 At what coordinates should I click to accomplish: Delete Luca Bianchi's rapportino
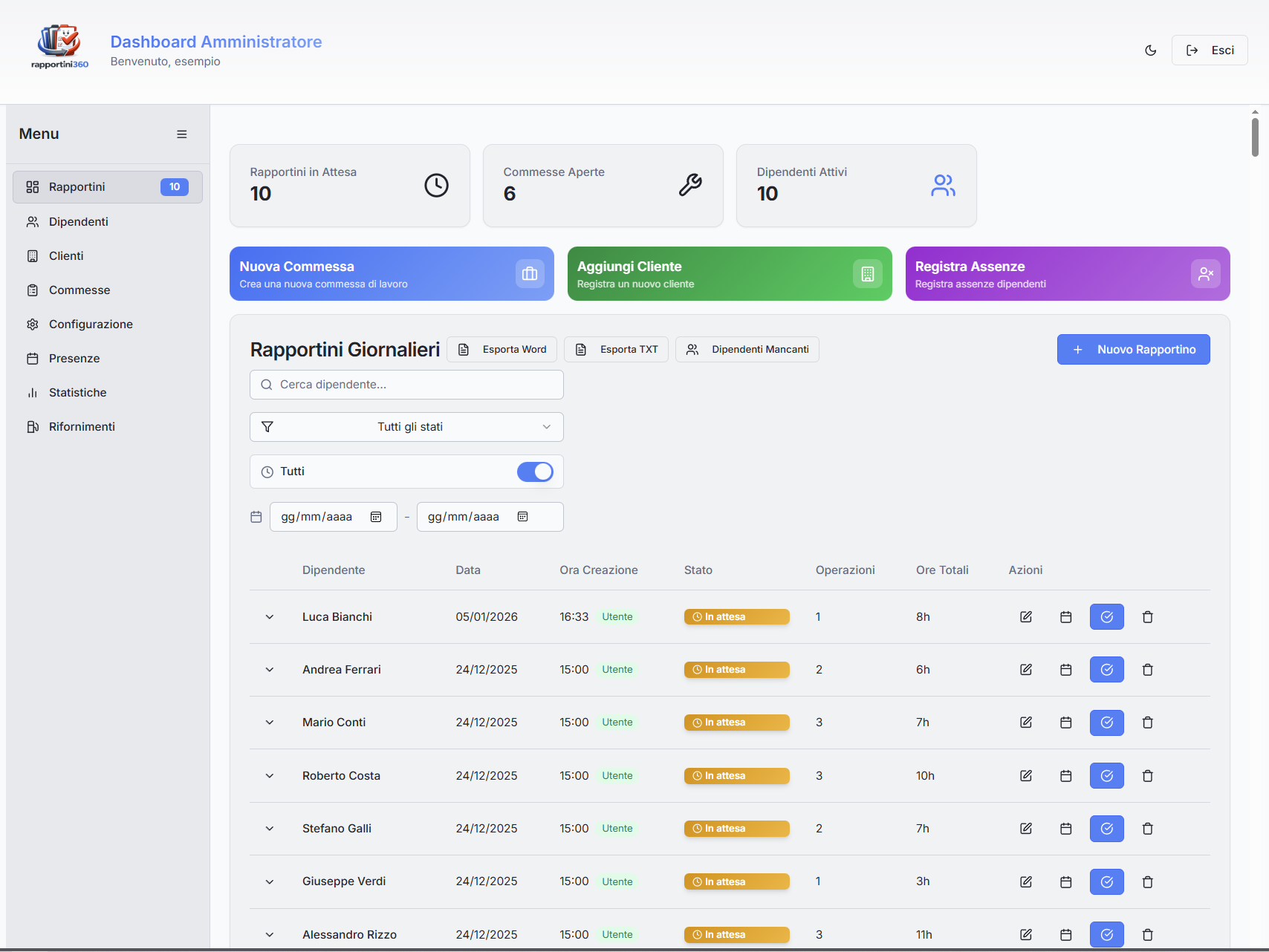coord(1148,617)
